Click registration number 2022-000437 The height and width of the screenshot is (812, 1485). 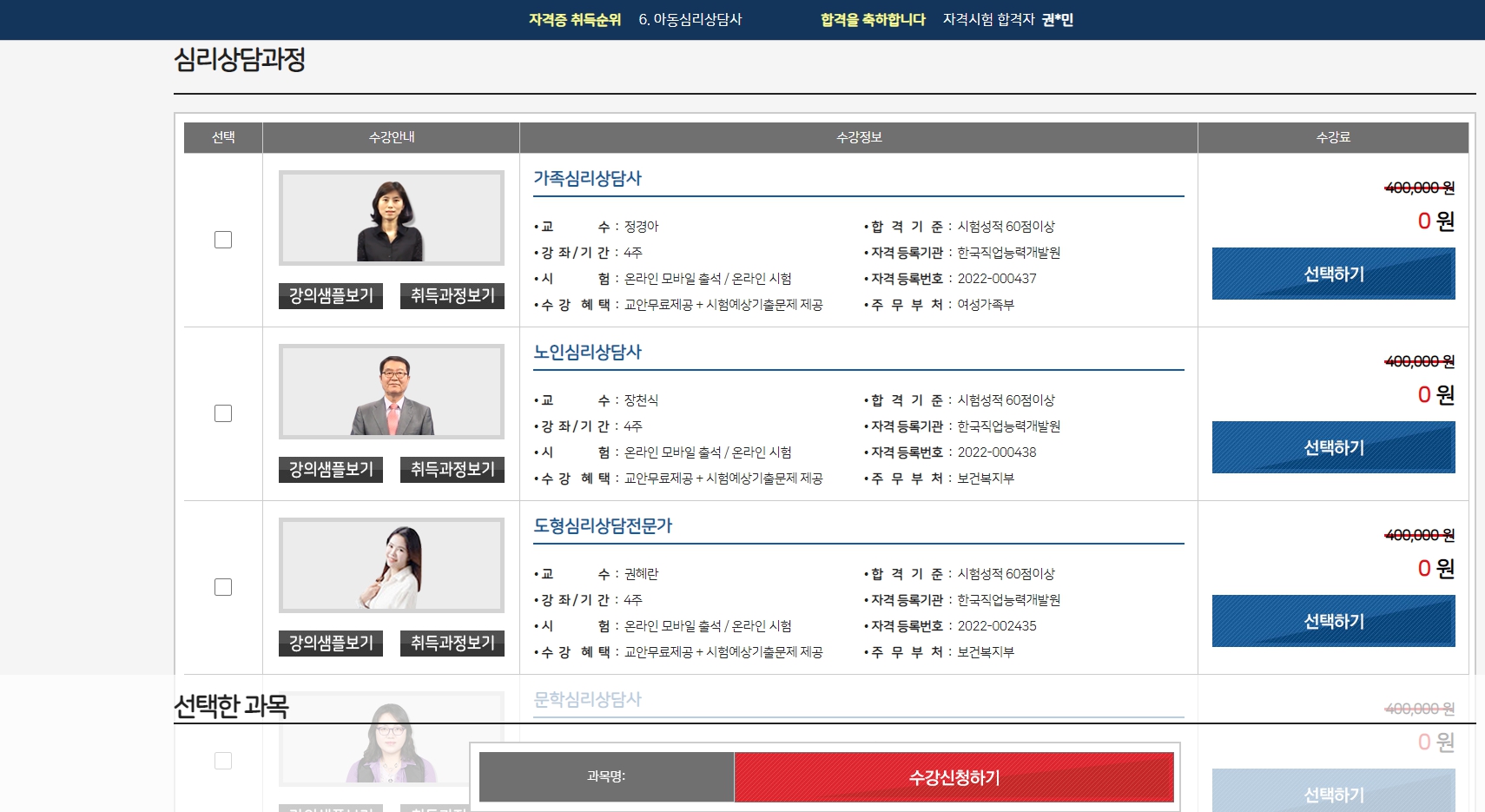coord(997,279)
